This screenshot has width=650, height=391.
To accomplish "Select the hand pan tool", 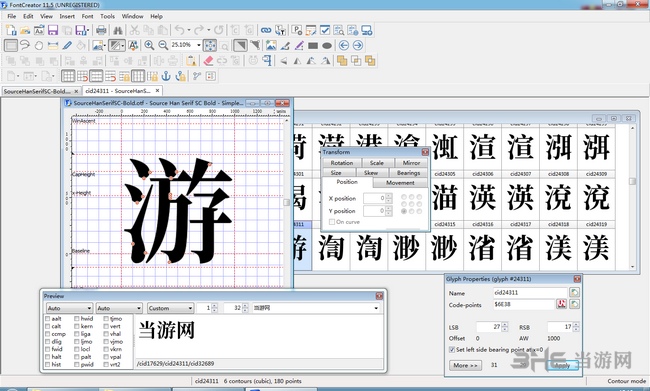I will point(39,45).
